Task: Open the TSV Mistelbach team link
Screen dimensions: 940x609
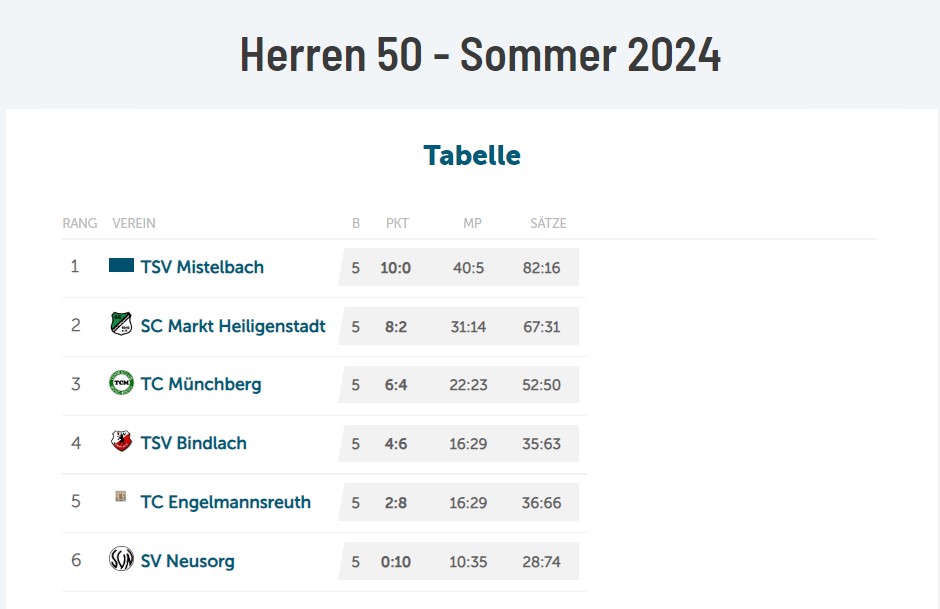Action: pos(202,267)
